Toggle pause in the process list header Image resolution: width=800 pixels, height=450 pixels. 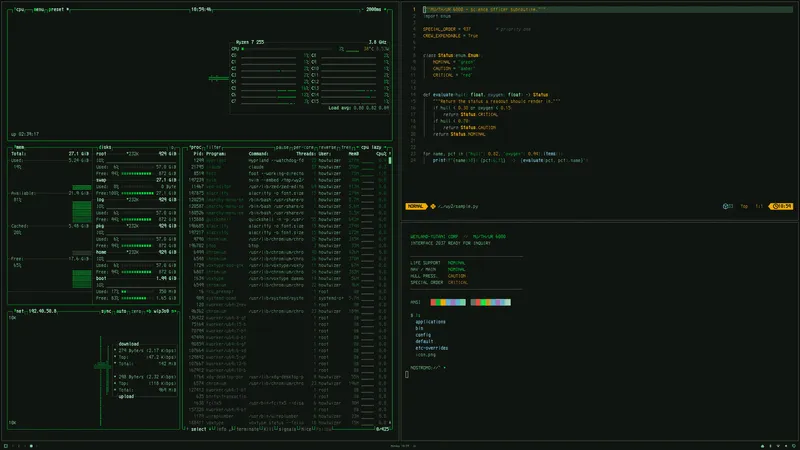tap(282, 147)
